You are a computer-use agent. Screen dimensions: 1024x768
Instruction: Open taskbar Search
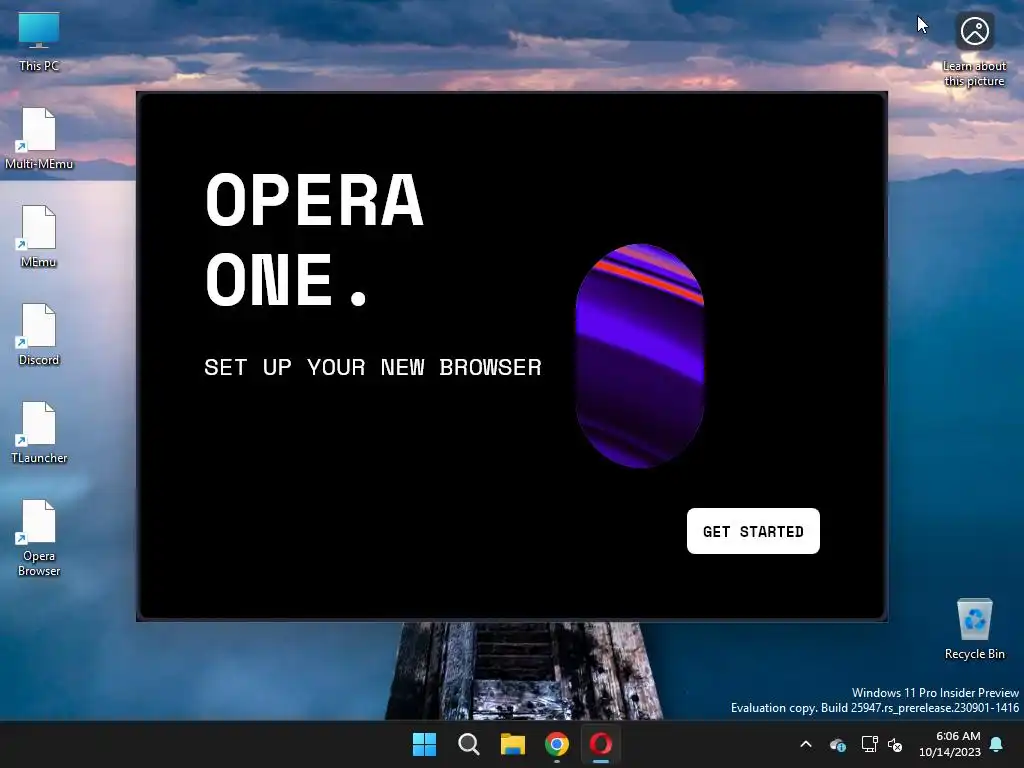[468, 744]
